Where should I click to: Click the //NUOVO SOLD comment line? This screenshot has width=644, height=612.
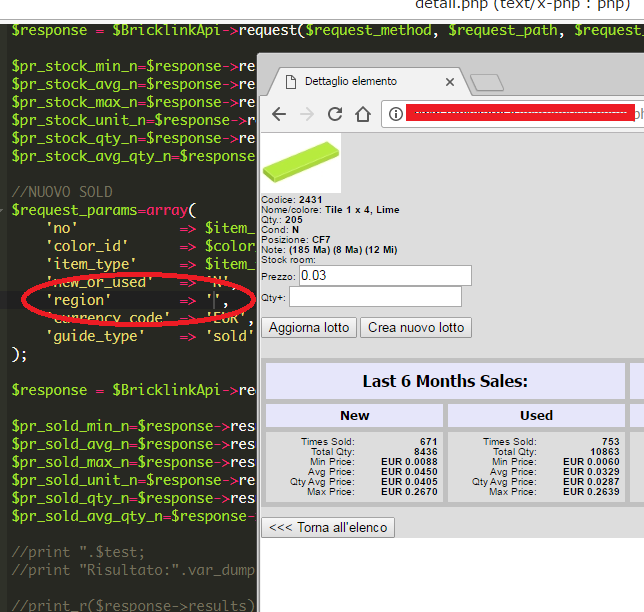62,192
